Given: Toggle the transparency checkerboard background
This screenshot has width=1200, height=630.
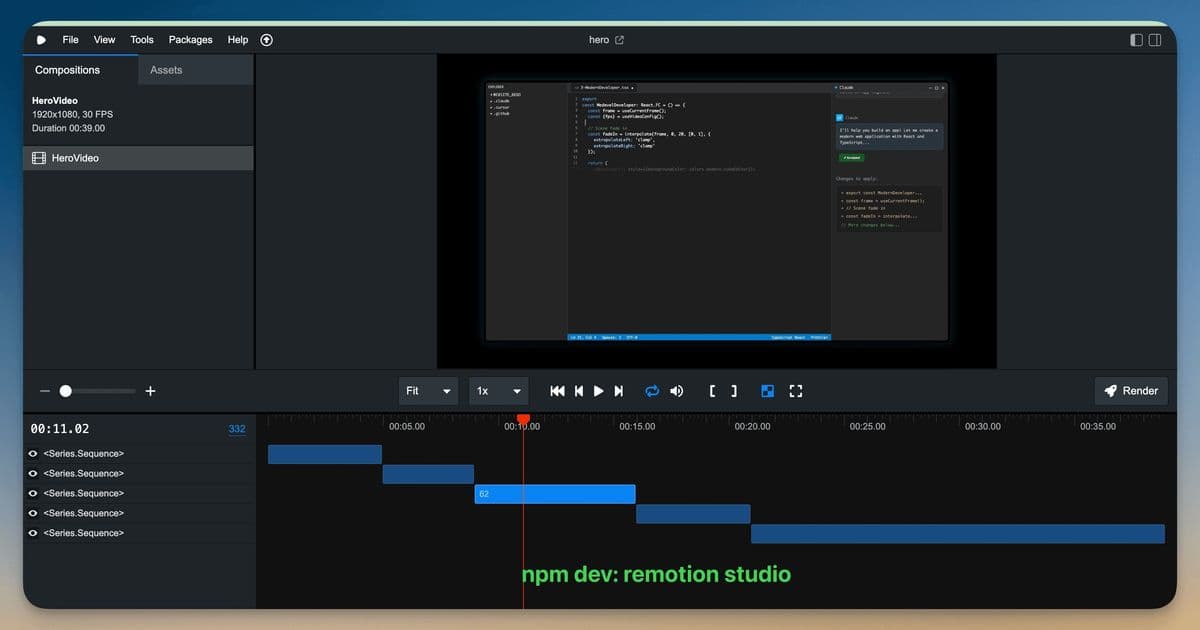Looking at the screenshot, I should coord(767,391).
